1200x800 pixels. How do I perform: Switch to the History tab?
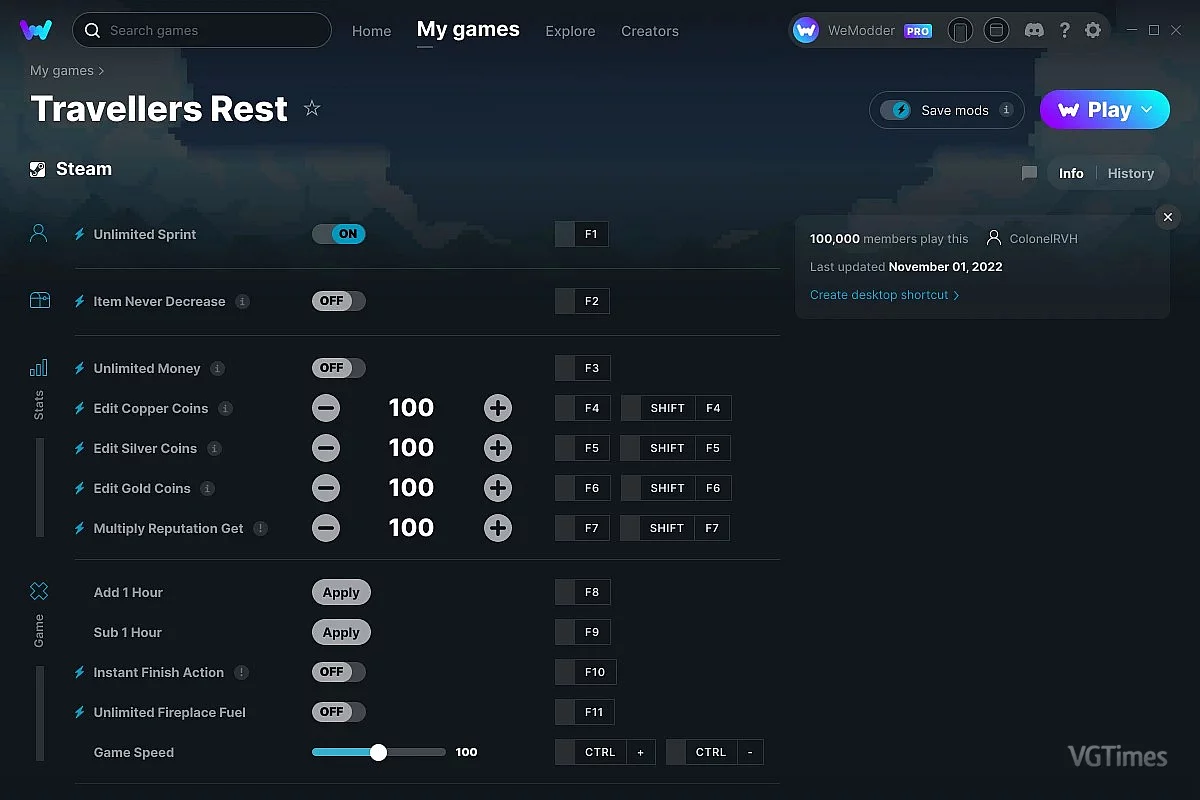point(1130,173)
